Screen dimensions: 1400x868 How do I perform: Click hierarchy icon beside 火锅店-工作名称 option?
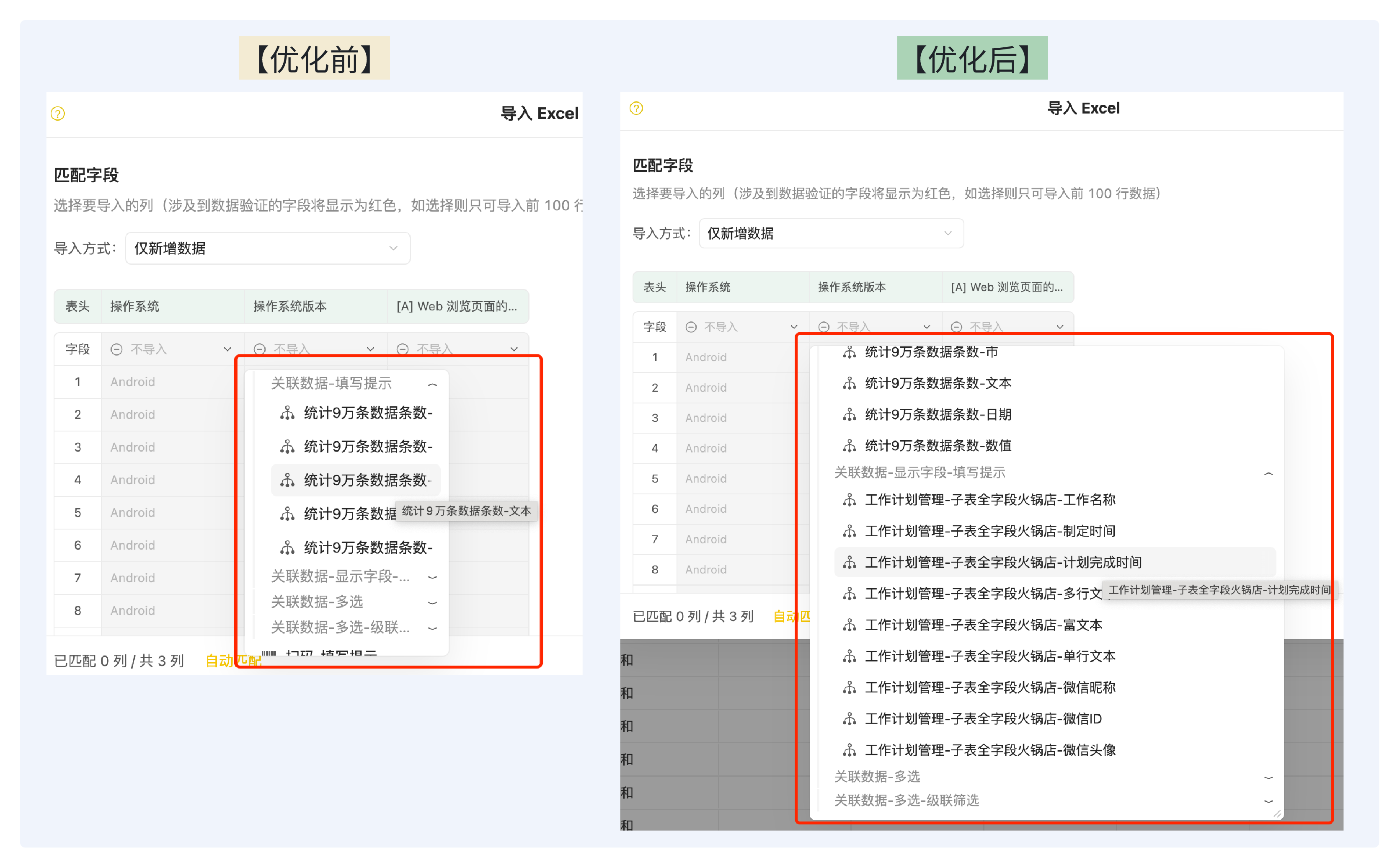coord(849,499)
